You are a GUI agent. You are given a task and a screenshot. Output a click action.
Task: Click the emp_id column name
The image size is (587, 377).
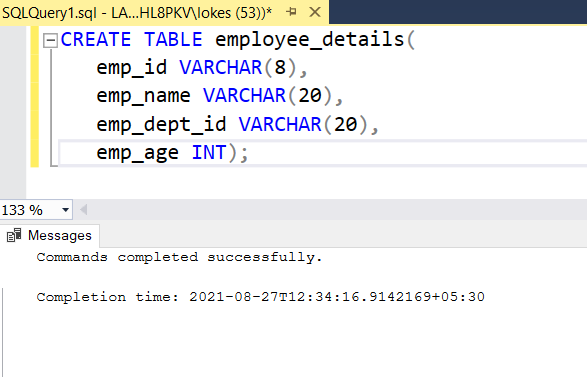coord(131,68)
